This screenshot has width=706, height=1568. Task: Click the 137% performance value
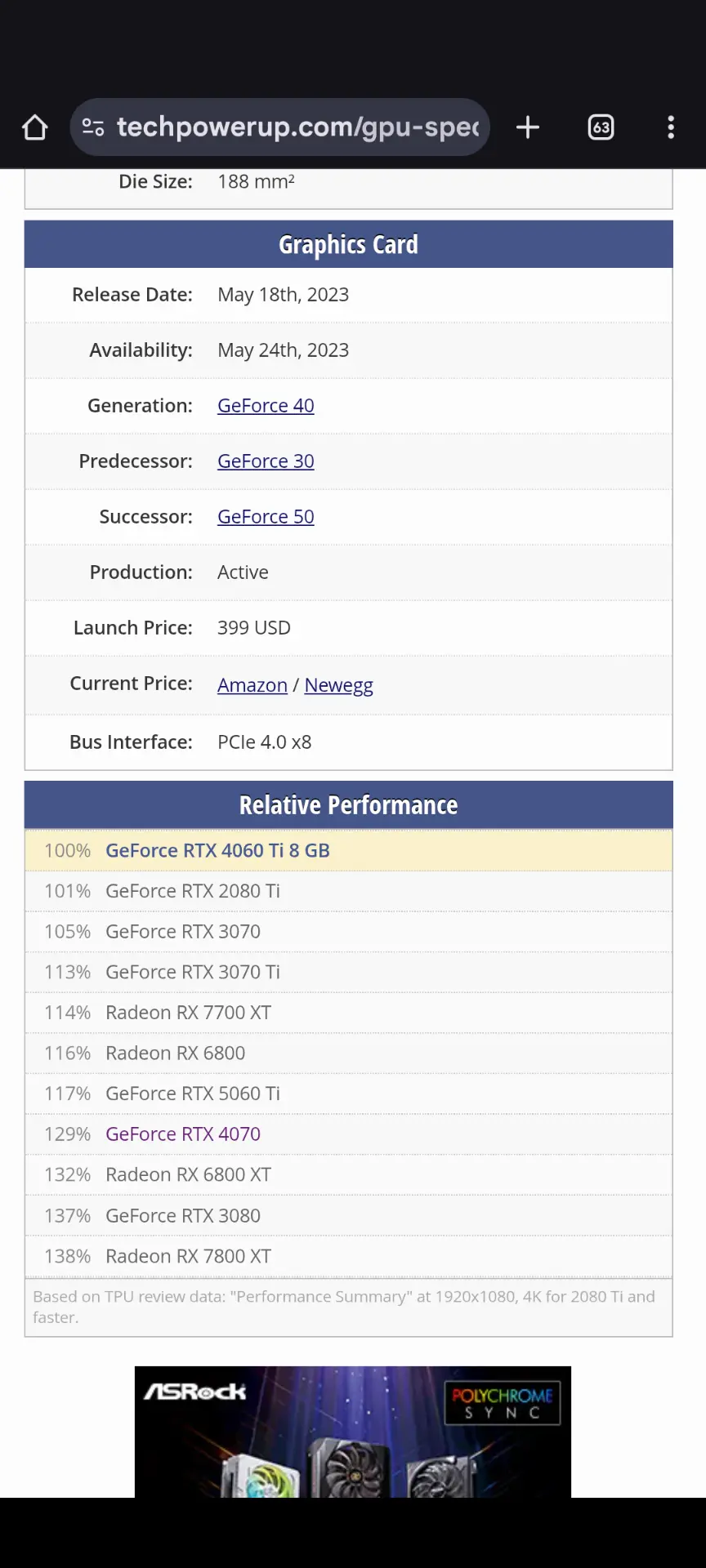point(67,1216)
